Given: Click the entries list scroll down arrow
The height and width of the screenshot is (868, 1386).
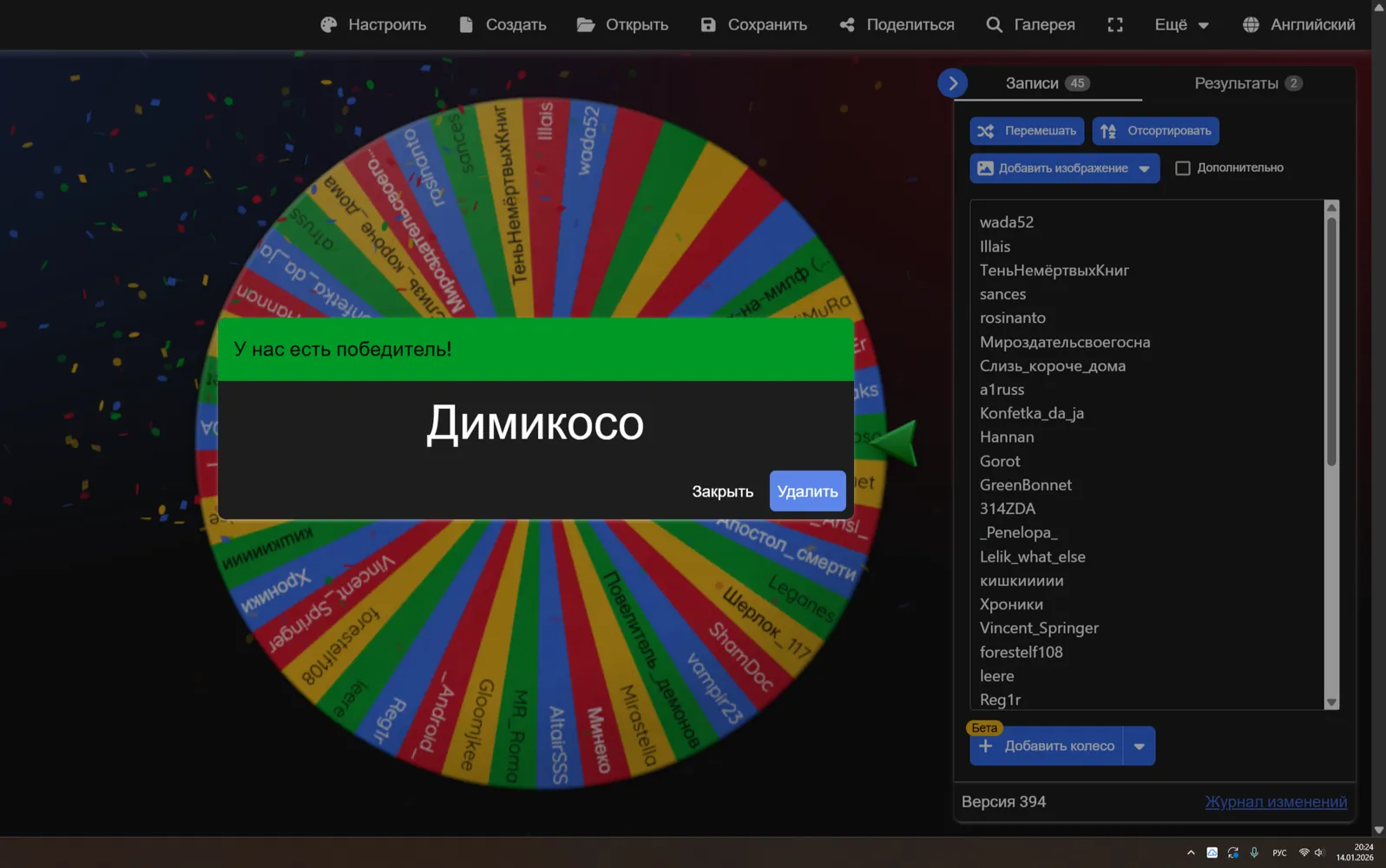Looking at the screenshot, I should pos(1331,703).
